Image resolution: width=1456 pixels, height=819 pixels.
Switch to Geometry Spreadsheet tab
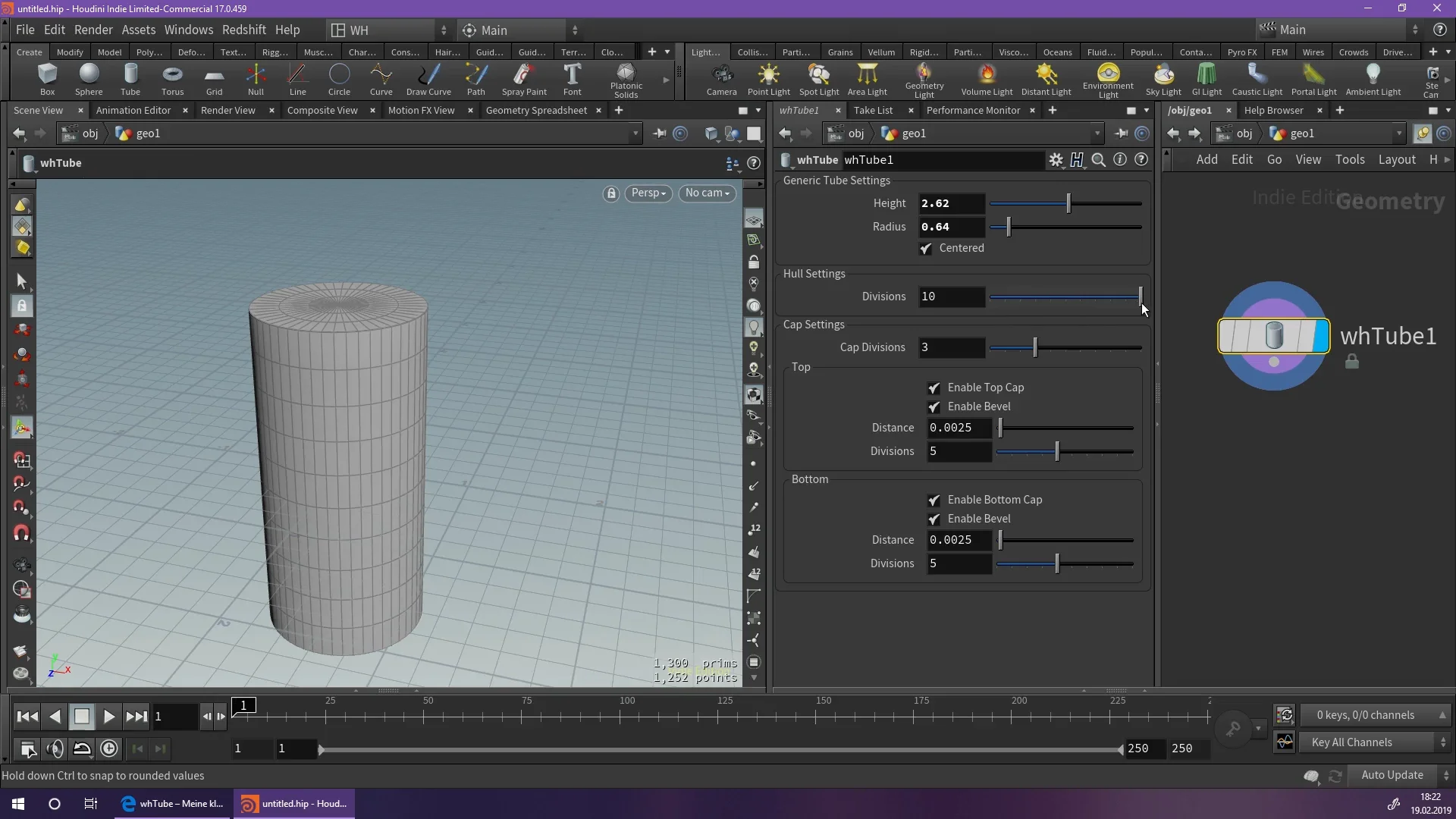(x=536, y=110)
